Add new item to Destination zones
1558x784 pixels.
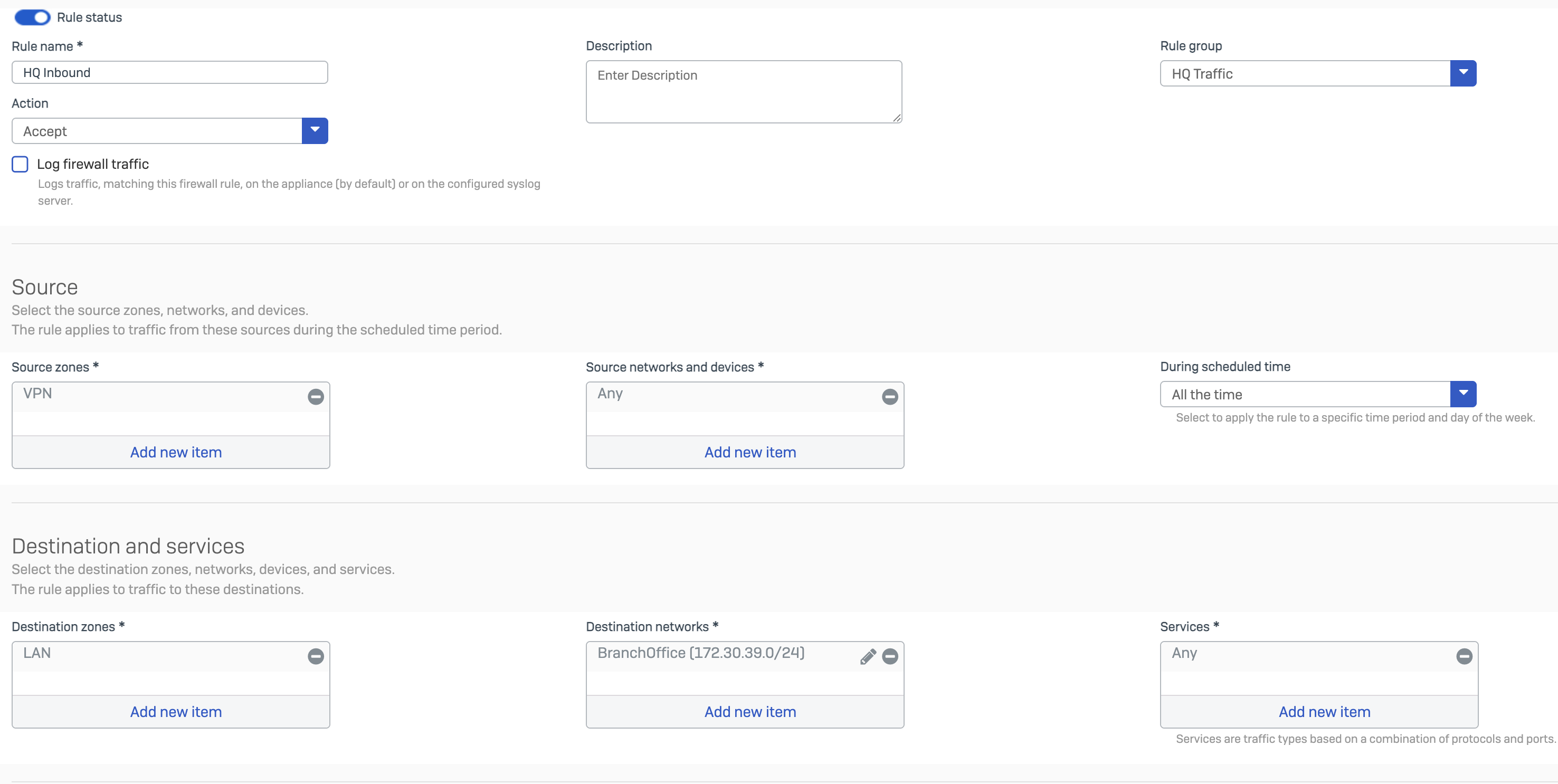click(x=175, y=712)
